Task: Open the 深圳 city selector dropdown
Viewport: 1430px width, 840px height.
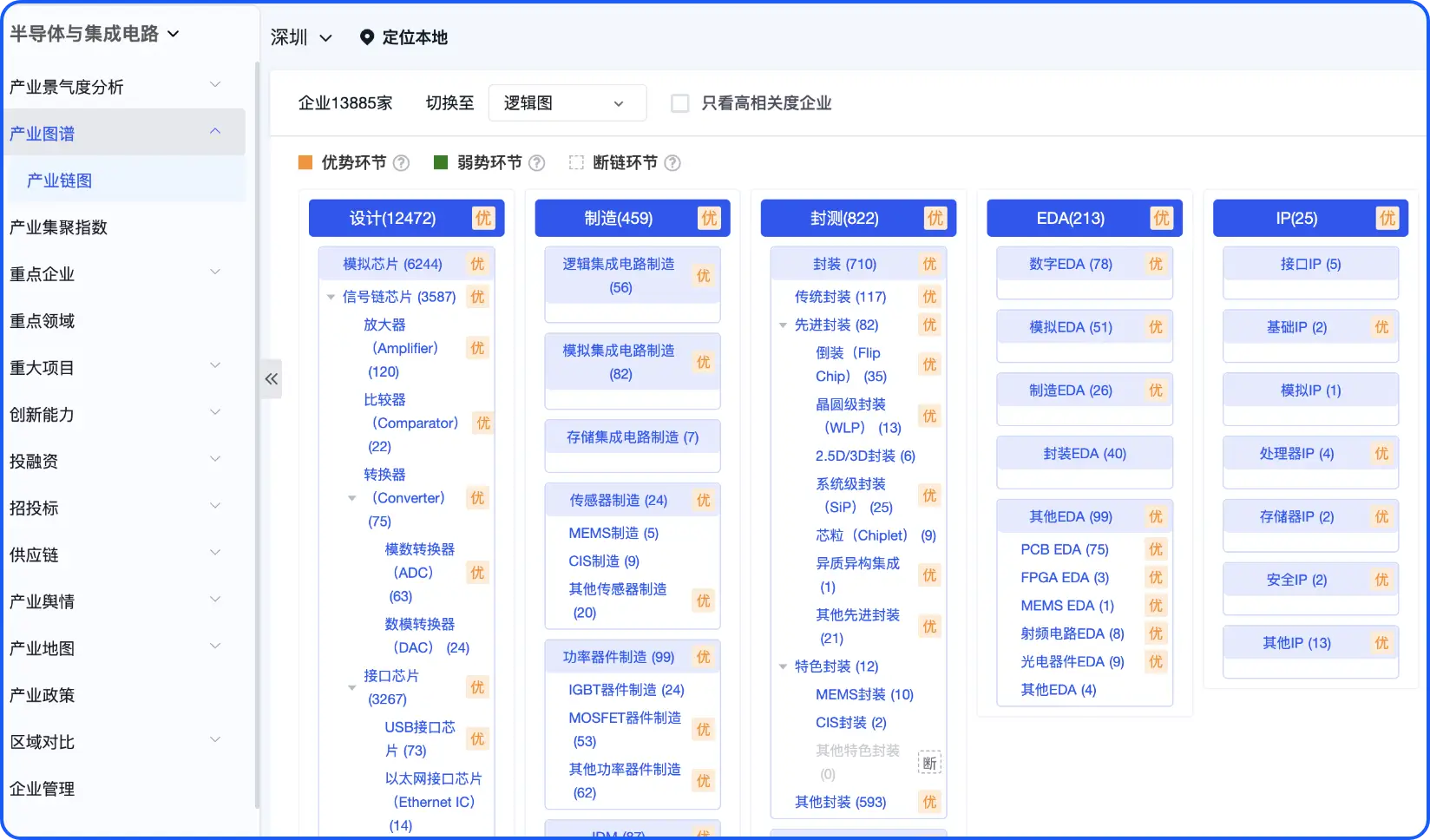Action: click(x=301, y=37)
